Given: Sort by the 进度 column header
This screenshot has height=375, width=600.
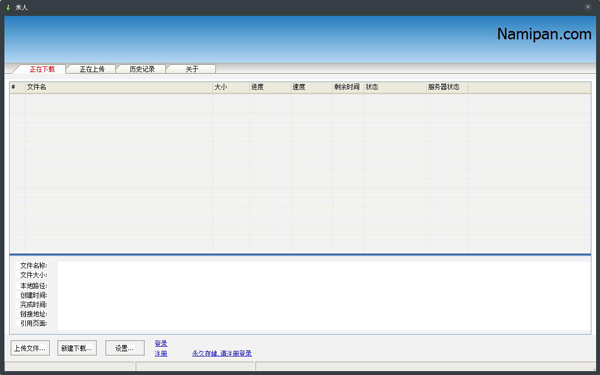Looking at the screenshot, I should (271, 87).
